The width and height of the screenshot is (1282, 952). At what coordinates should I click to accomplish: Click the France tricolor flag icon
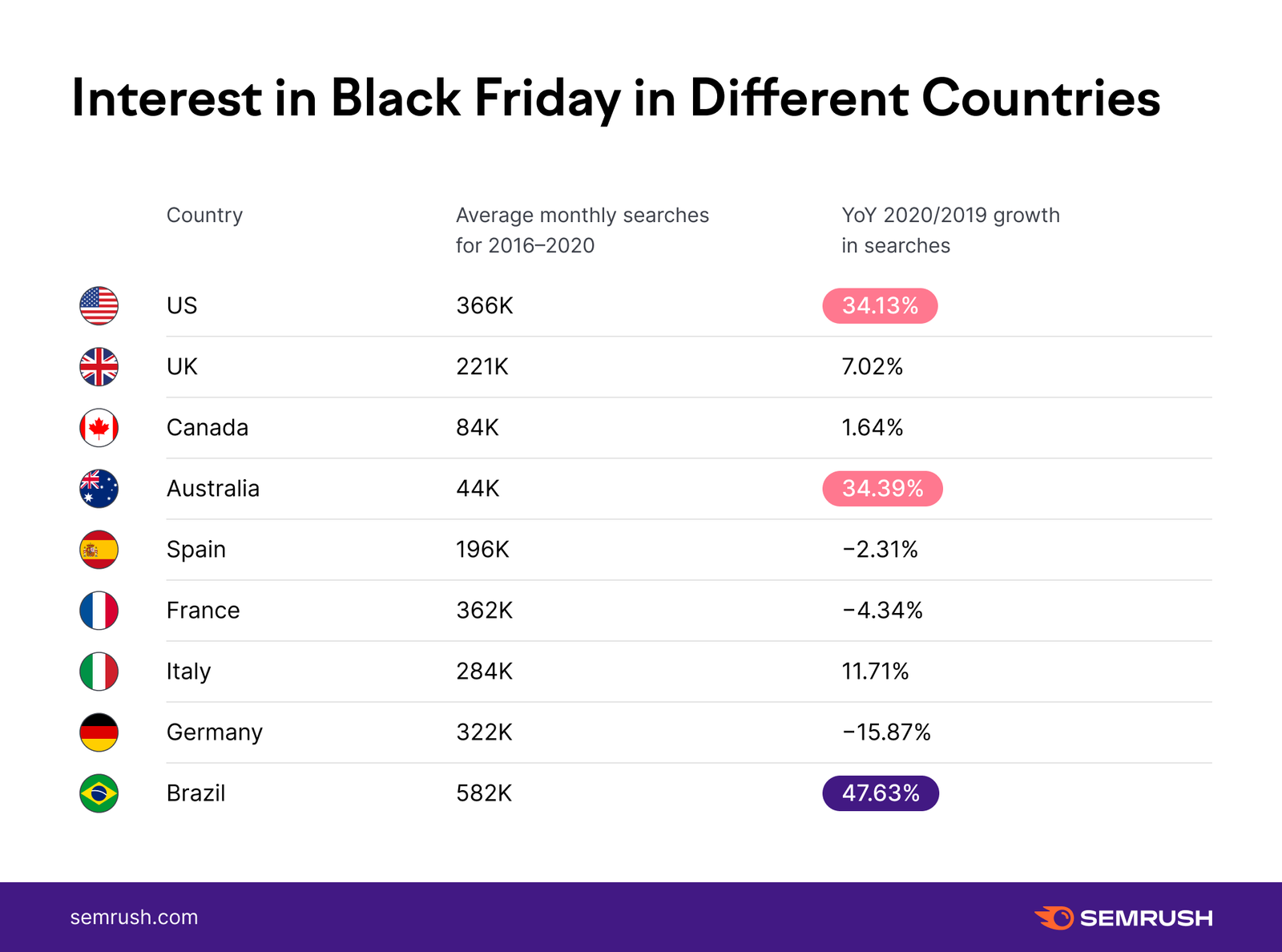[99, 610]
